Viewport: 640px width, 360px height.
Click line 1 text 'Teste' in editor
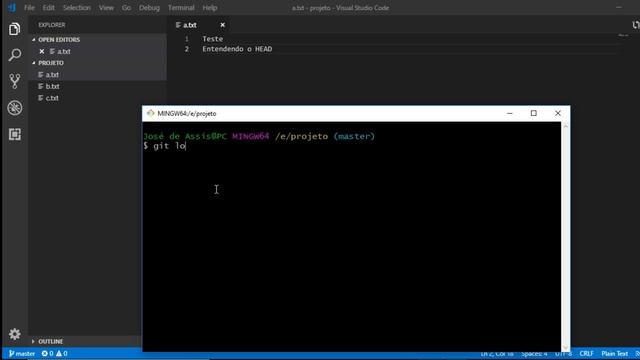(213, 39)
